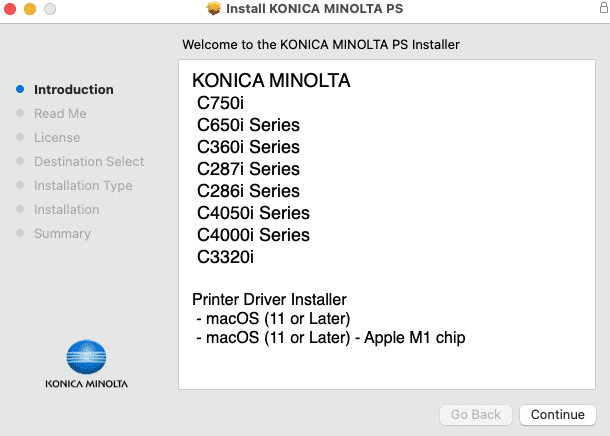Click the greyed-out Go Back button

pyautogui.click(x=475, y=414)
